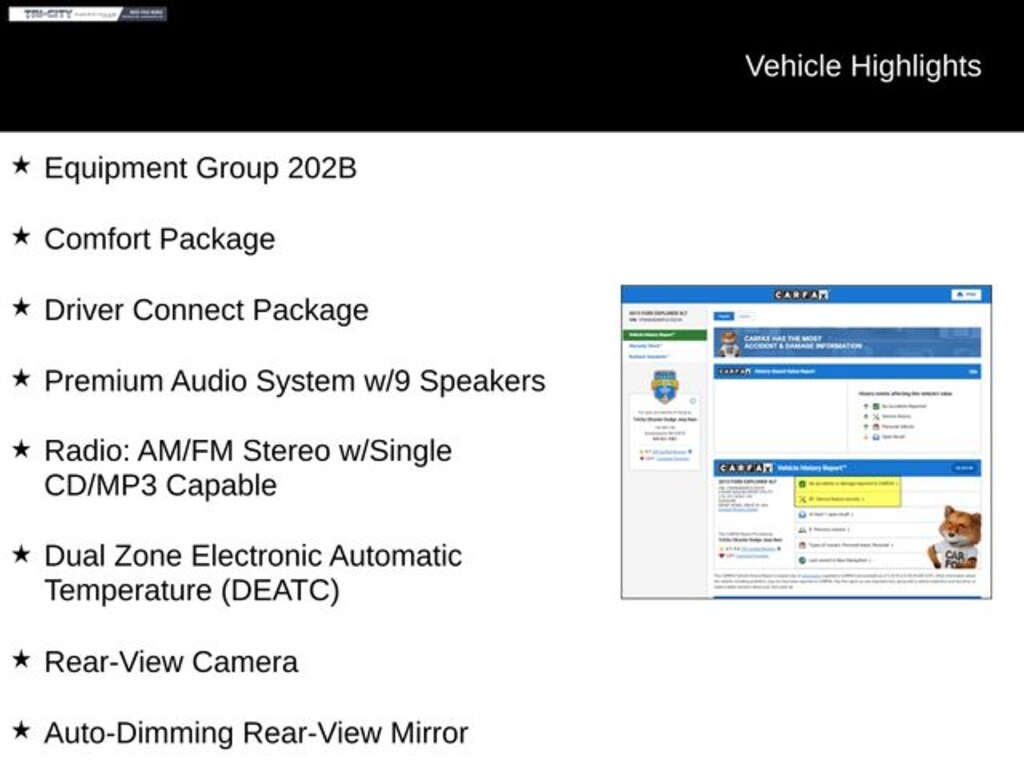Click the star bullet beside Rear-View Camera
The width and height of the screenshot is (1024, 768).
(21, 659)
